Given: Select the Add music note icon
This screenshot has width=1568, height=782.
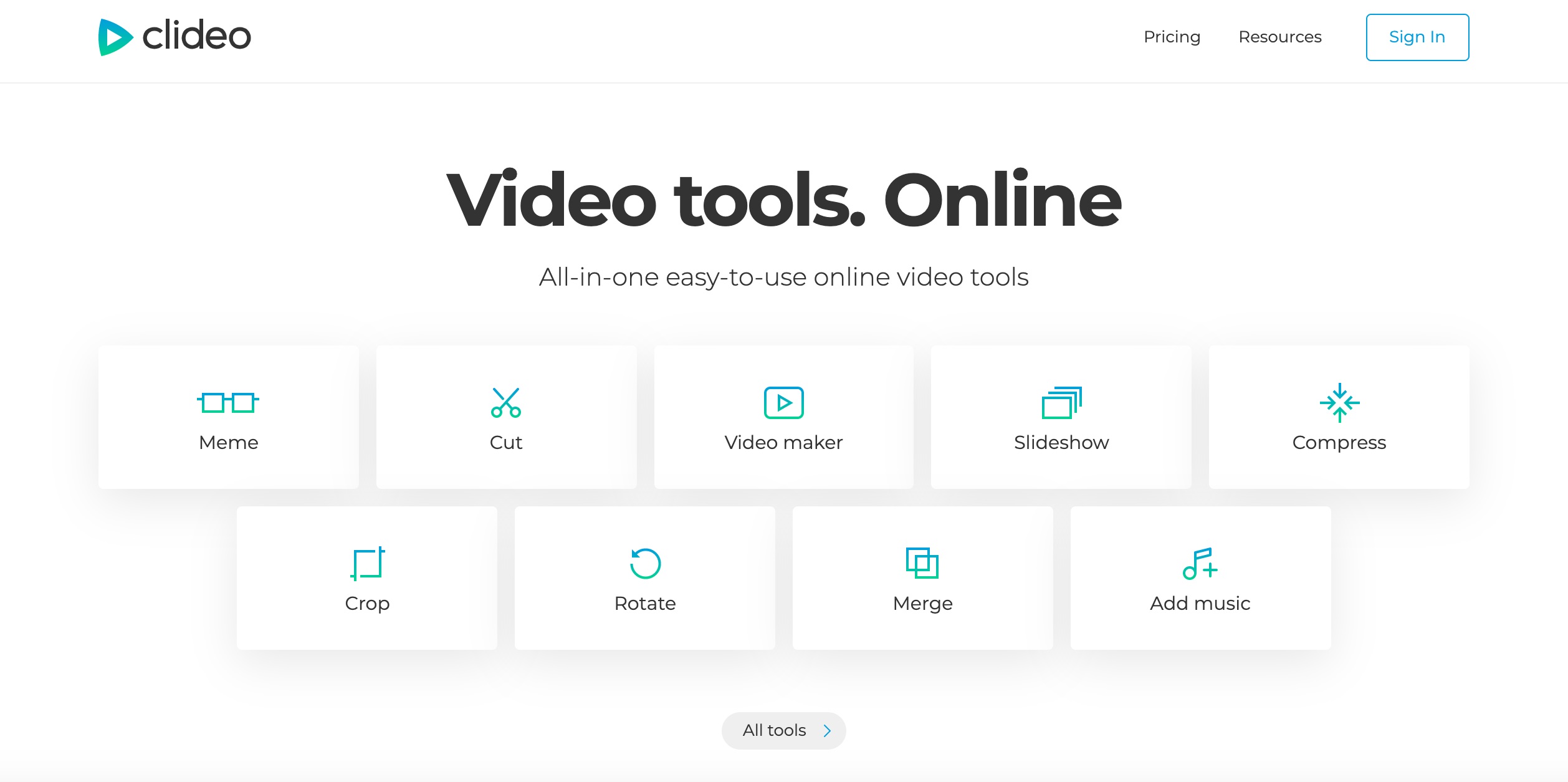Looking at the screenshot, I should click(1200, 564).
